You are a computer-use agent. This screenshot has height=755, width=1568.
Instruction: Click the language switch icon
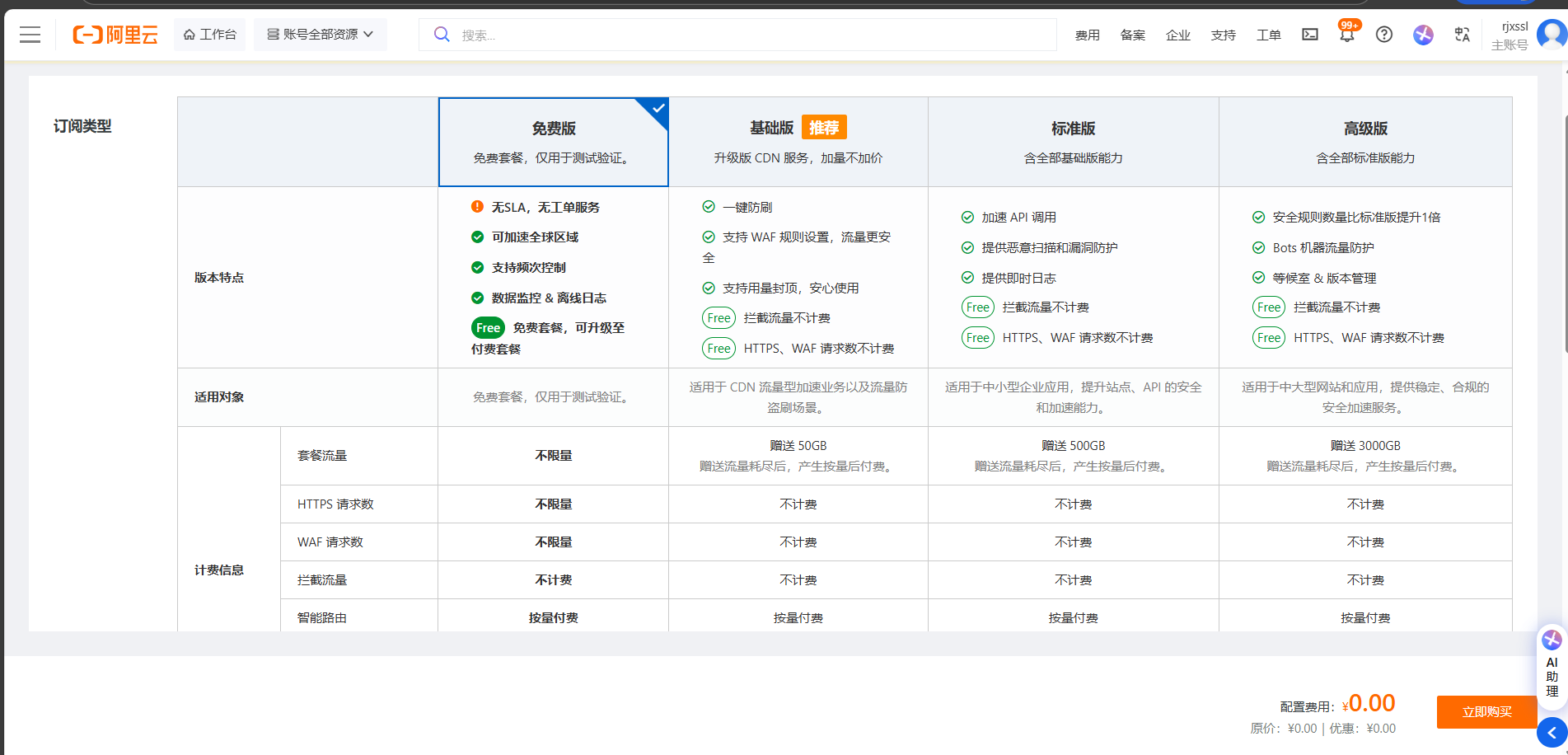click(x=1462, y=35)
